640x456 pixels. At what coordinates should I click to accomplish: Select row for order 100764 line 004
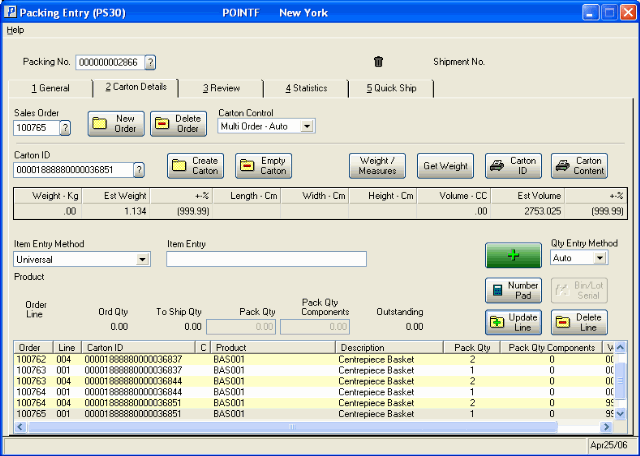(x=314, y=403)
